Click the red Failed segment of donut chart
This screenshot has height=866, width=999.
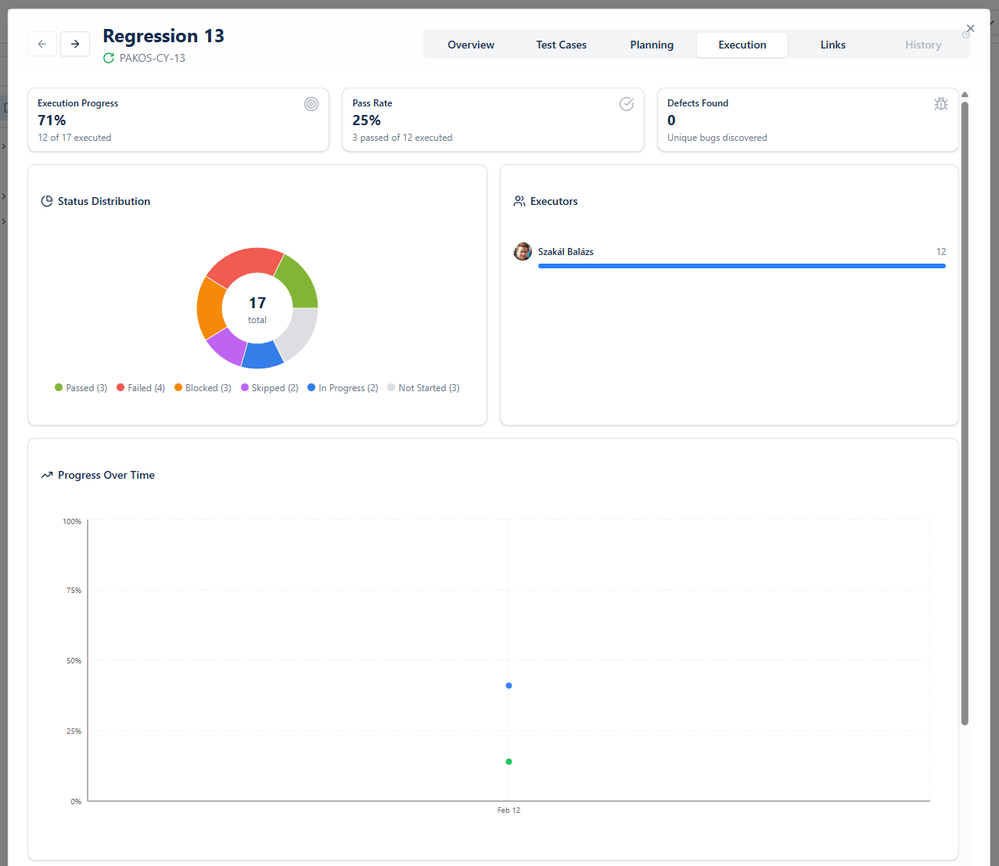click(x=241, y=263)
